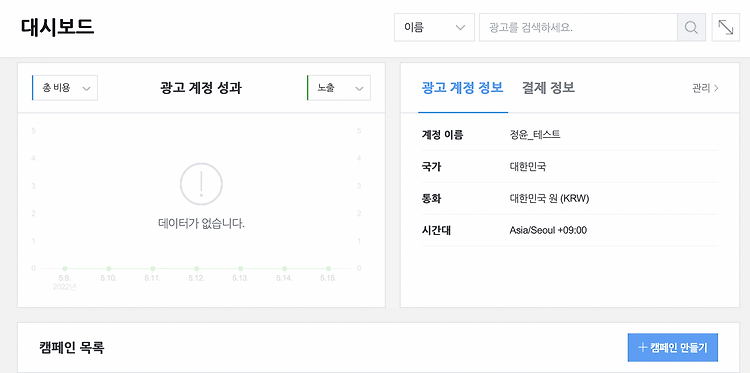The height and width of the screenshot is (373, 750).
Task: Click the 2022년 year label under chart
Action: point(65,287)
